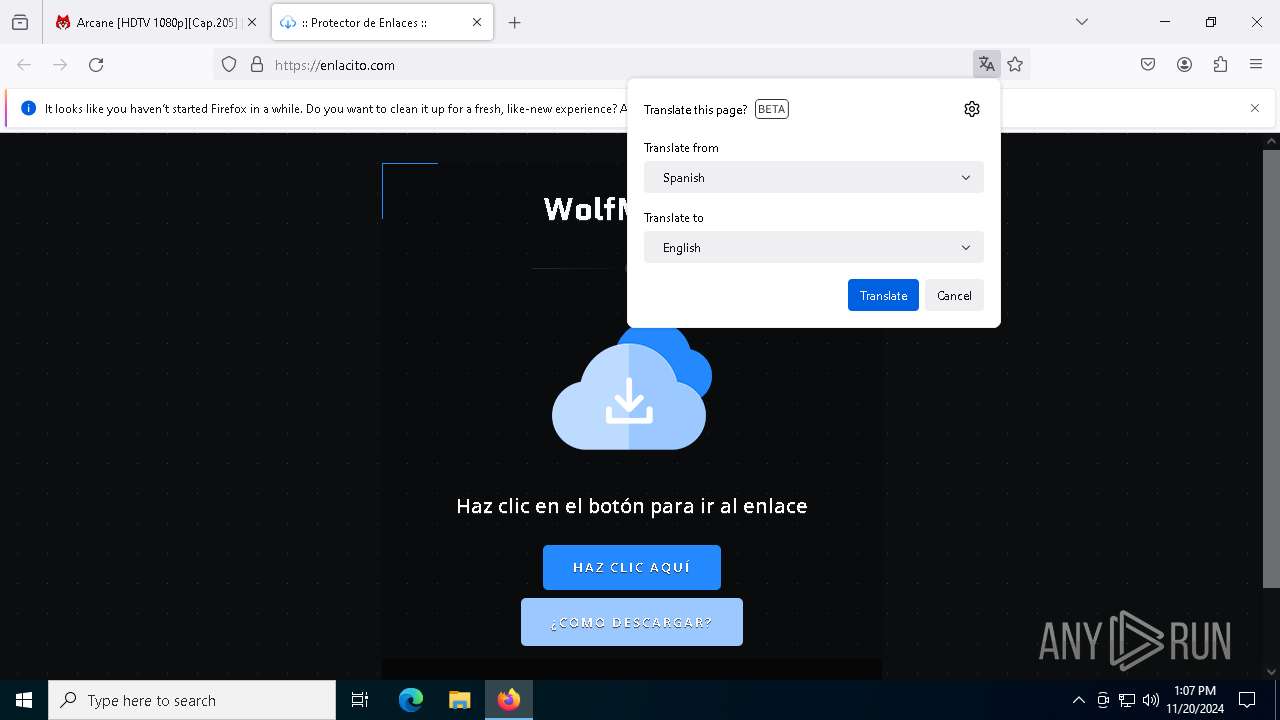Open the clock showing 1:07 PM
This screenshot has width=1280, height=720.
[x=1195, y=700]
